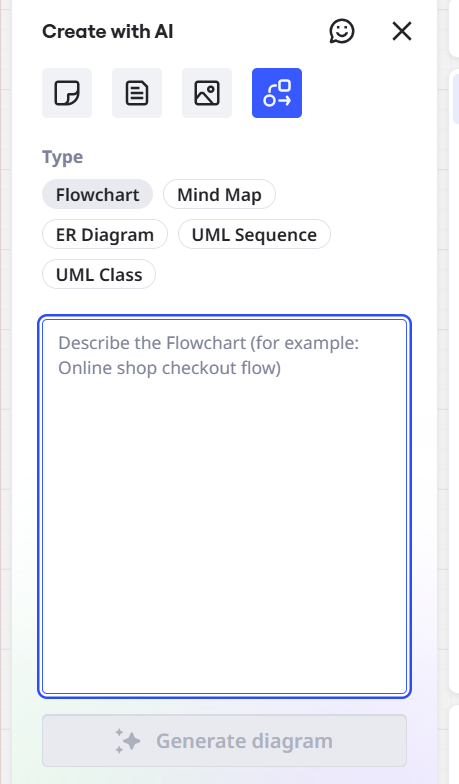Image resolution: width=459 pixels, height=784 pixels.
Task: Click the Type section label
Action: pos(62,157)
